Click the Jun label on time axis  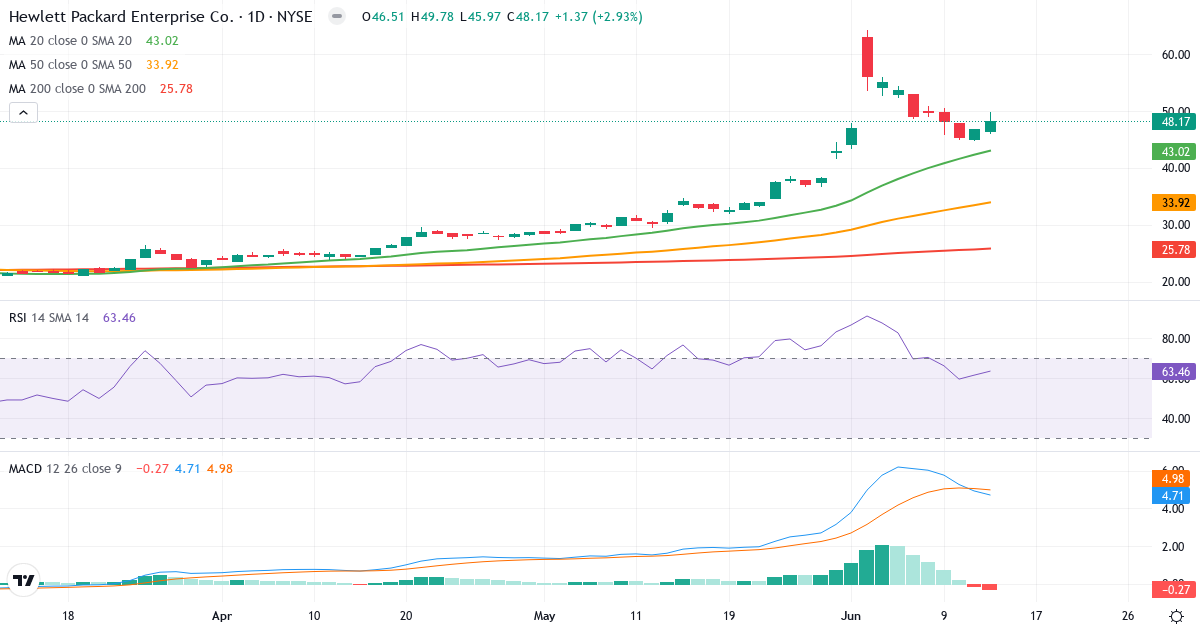[x=851, y=616]
